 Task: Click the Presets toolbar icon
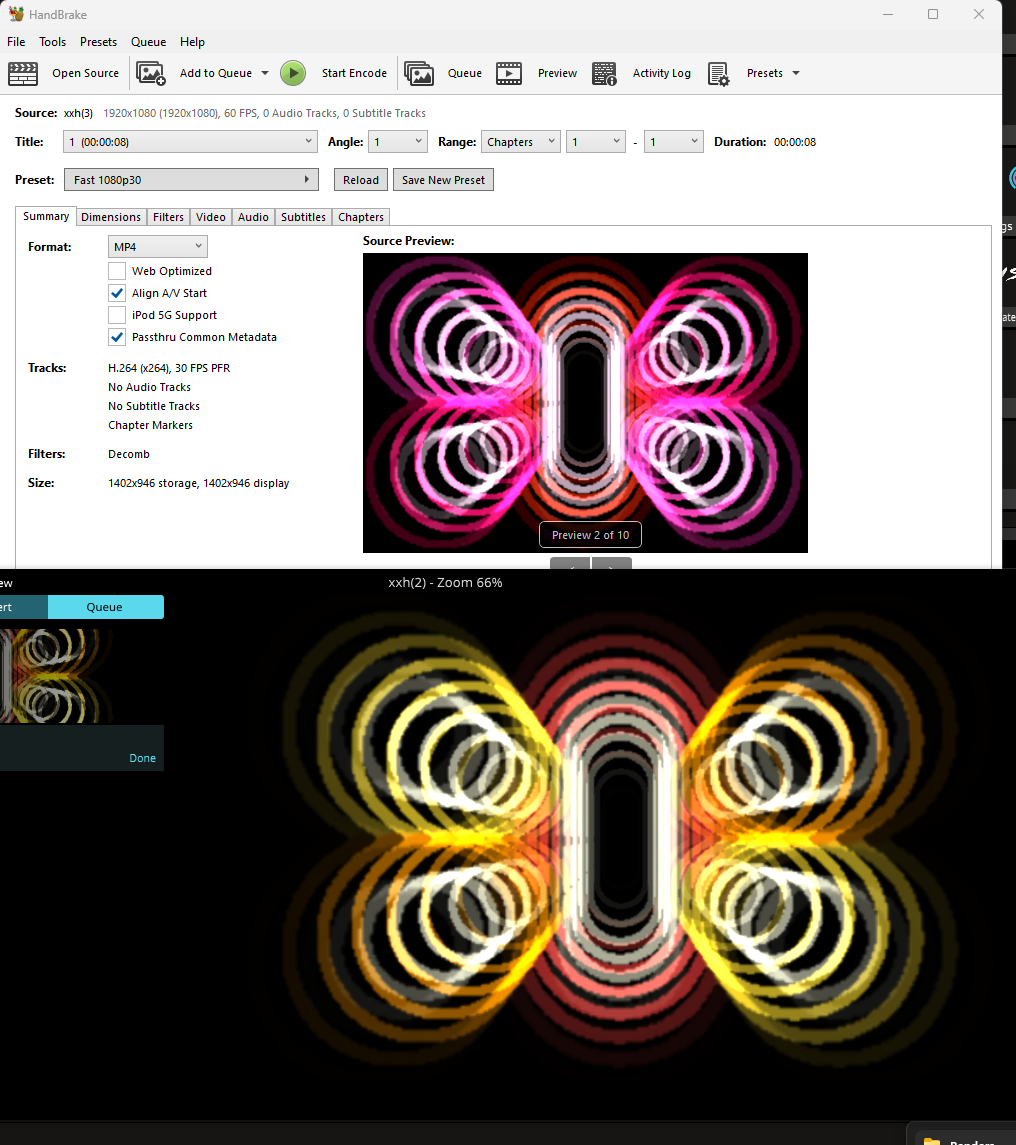click(718, 73)
